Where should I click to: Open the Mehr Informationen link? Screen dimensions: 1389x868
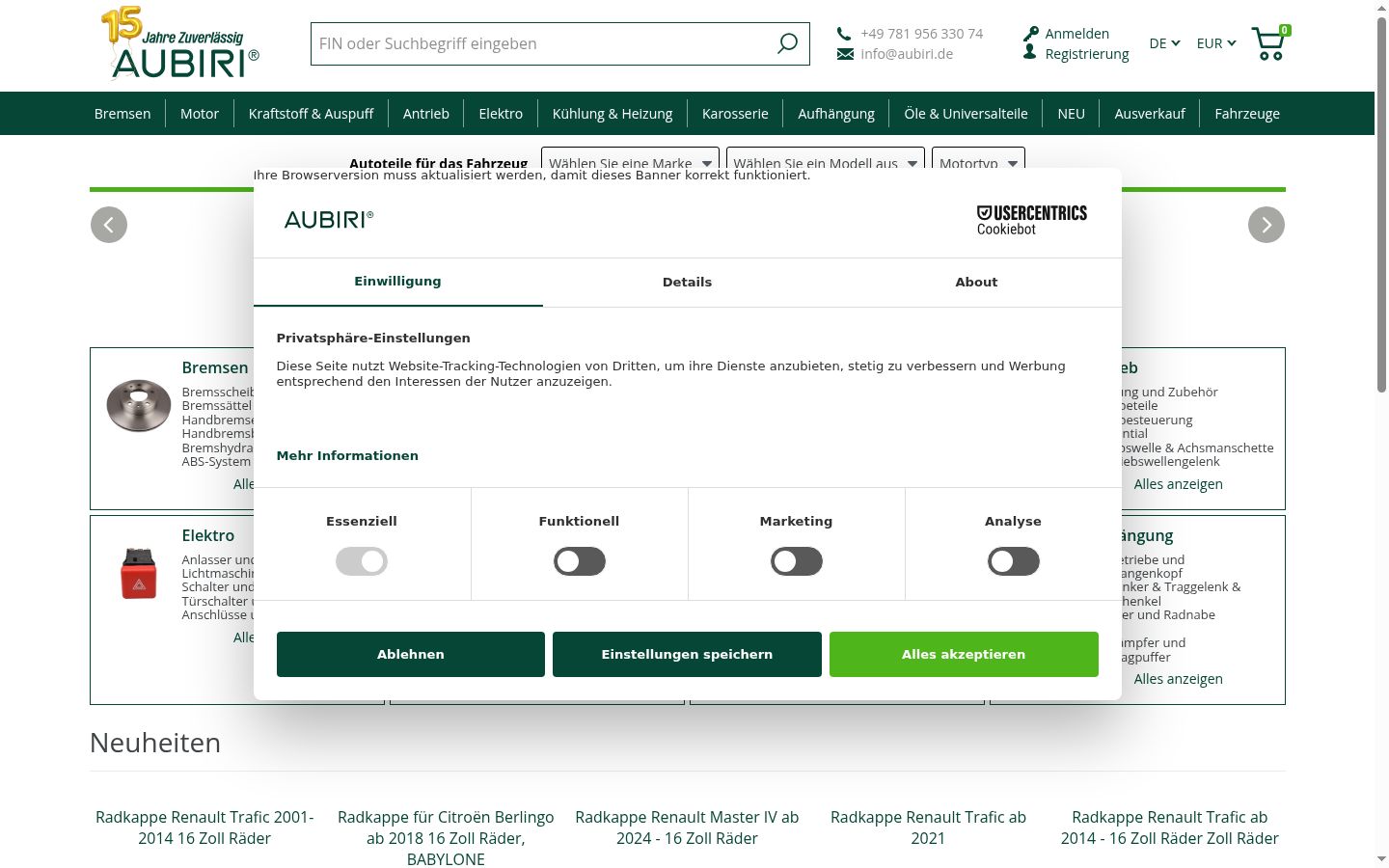(x=347, y=455)
